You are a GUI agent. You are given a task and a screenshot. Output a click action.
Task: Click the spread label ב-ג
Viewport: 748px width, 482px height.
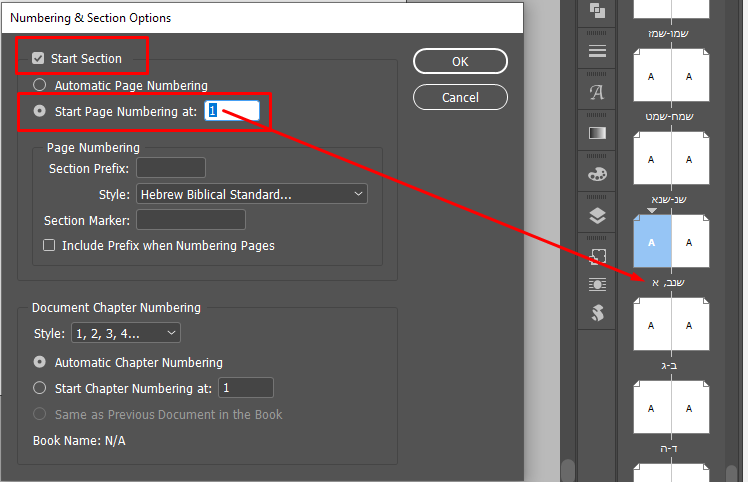669,366
